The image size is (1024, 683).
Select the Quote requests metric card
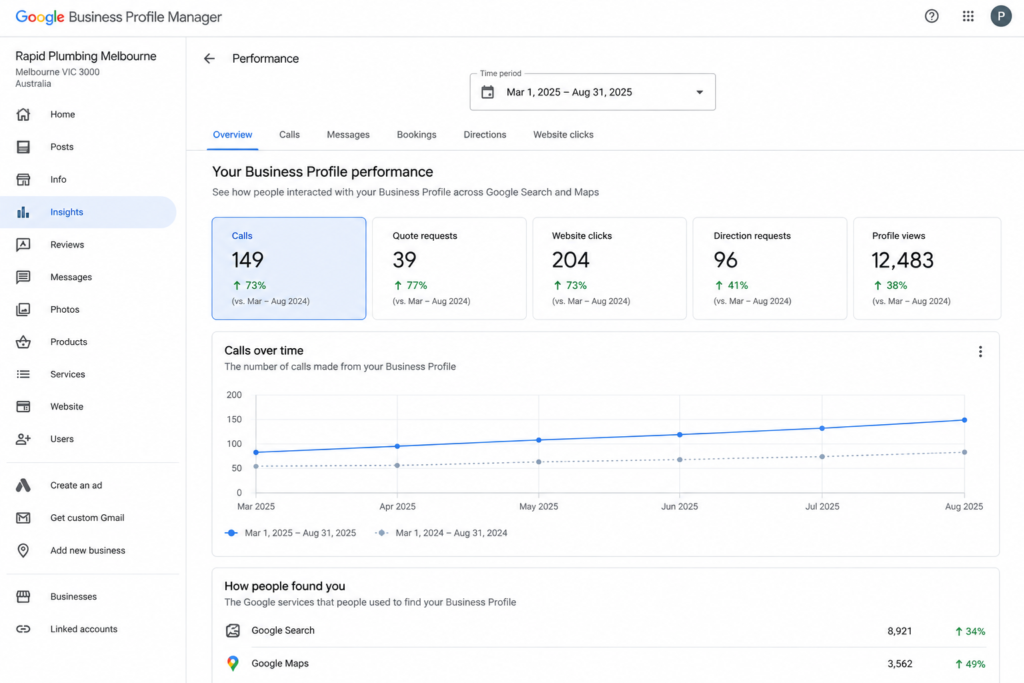[449, 268]
